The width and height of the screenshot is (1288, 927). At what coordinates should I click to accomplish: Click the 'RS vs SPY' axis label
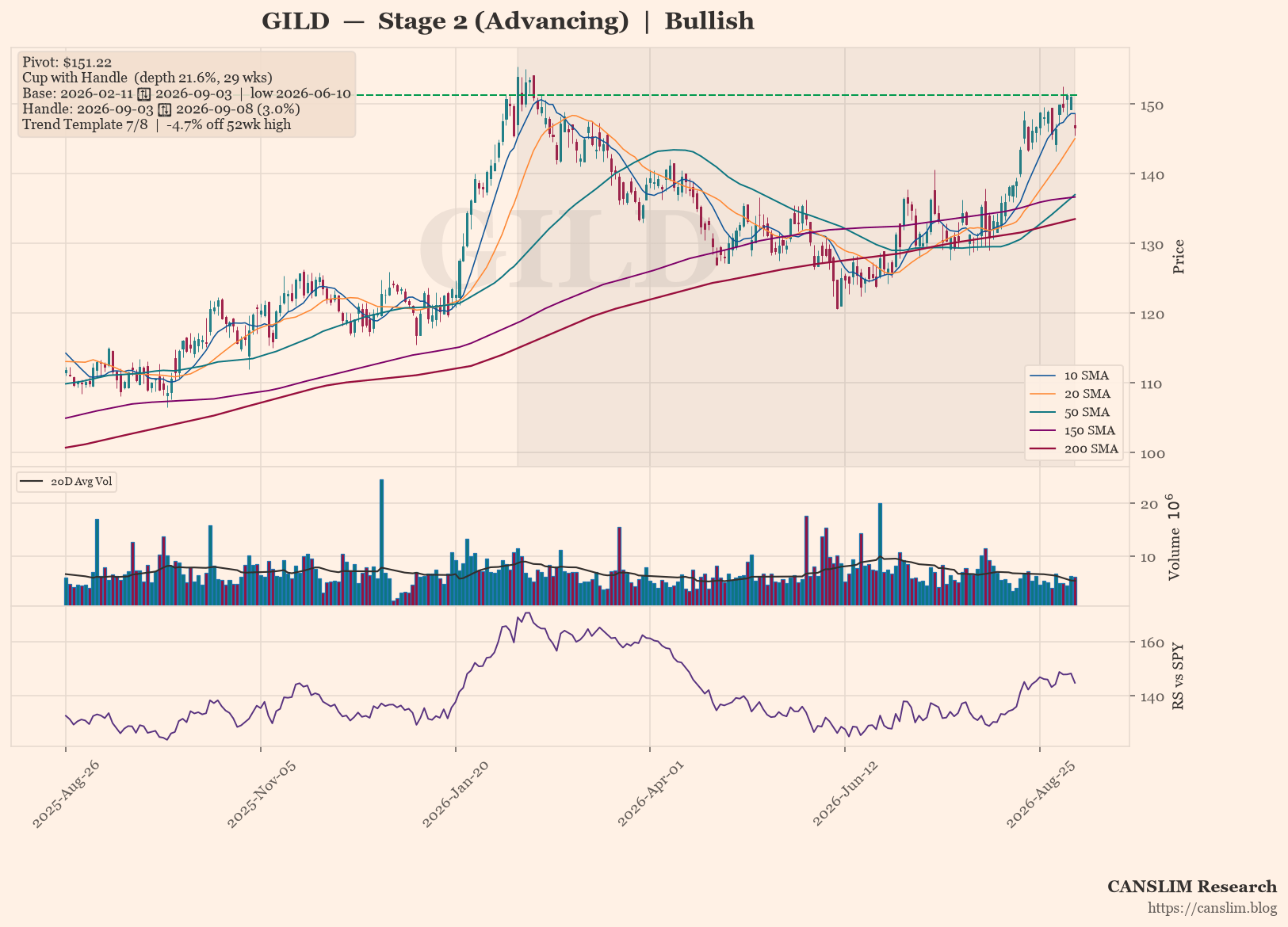[x=1178, y=676]
